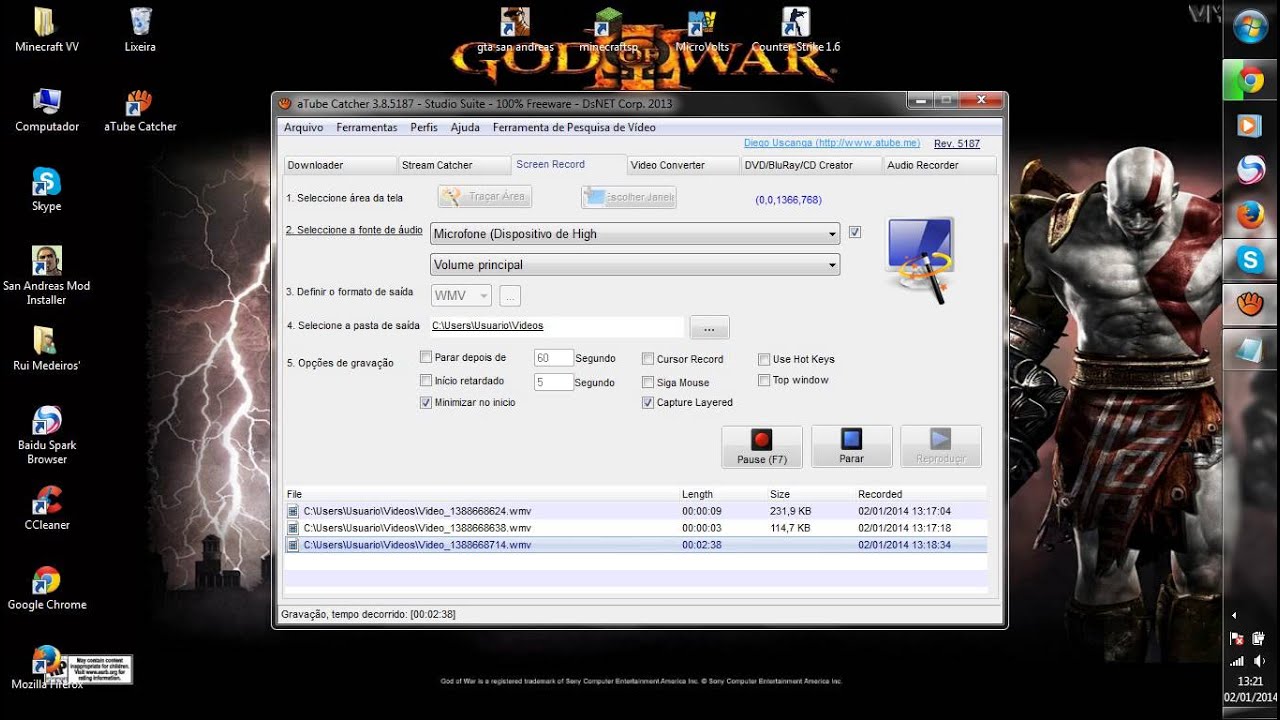Launch the Mozilla Firefox desktop shortcut
The image size is (1280, 720).
(x=46, y=668)
